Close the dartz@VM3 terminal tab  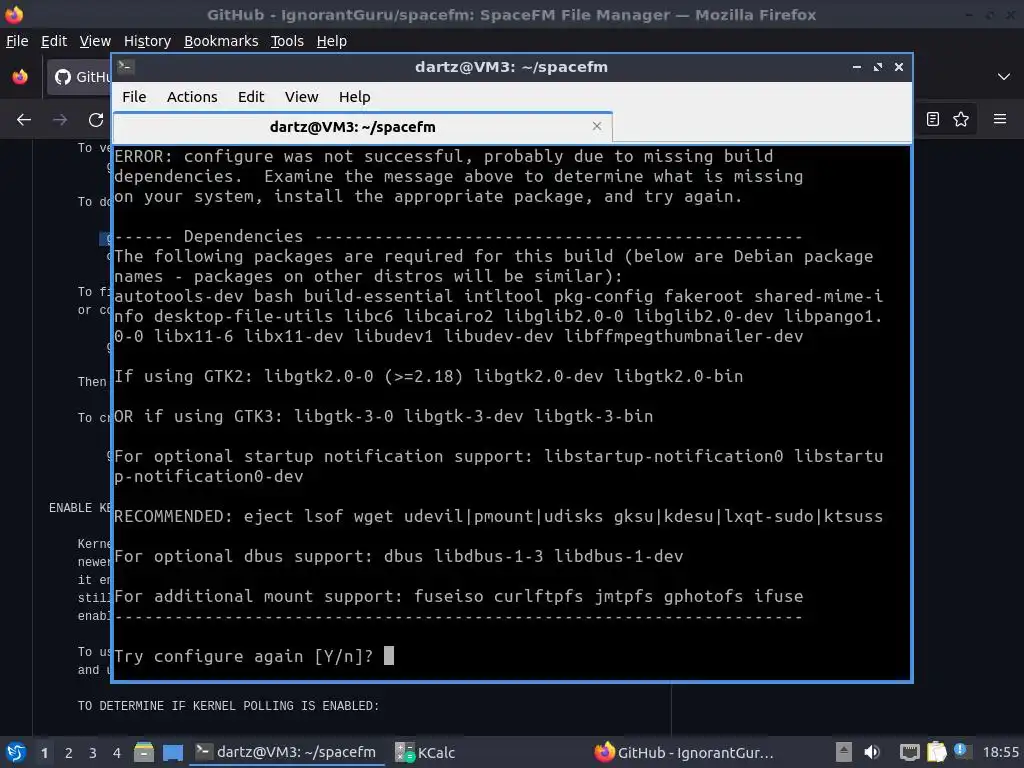tap(596, 126)
